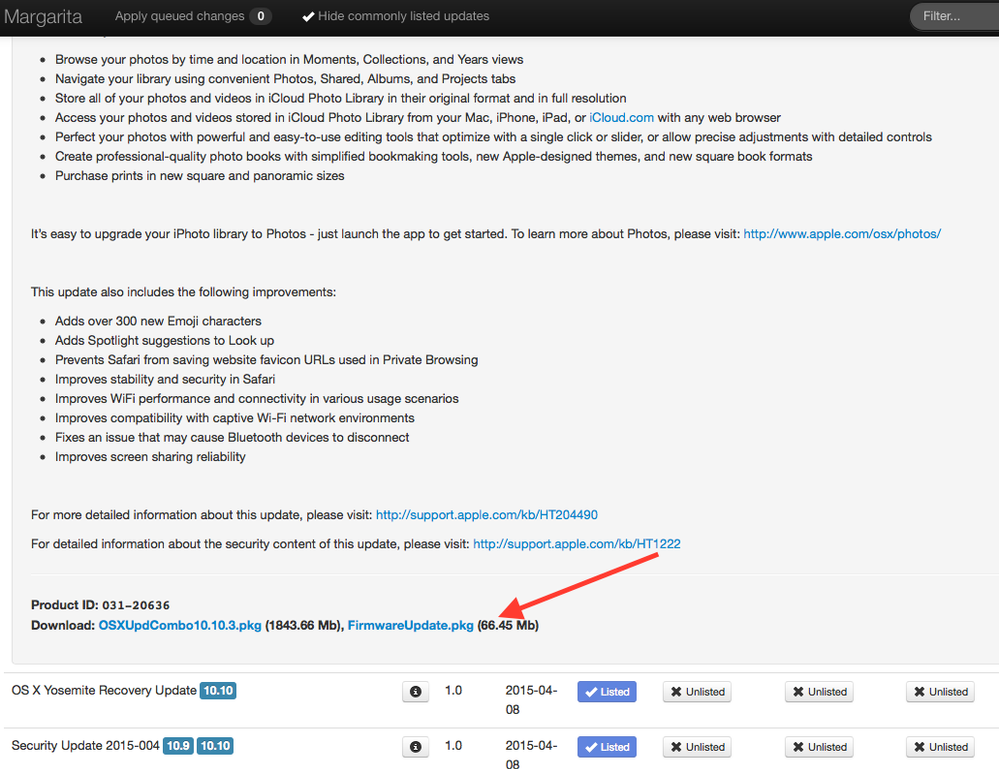This screenshot has height=769, width=999.
Task: Click "Adds Spotlight suggestions to Look up"
Action: pyautogui.click(x=164, y=340)
